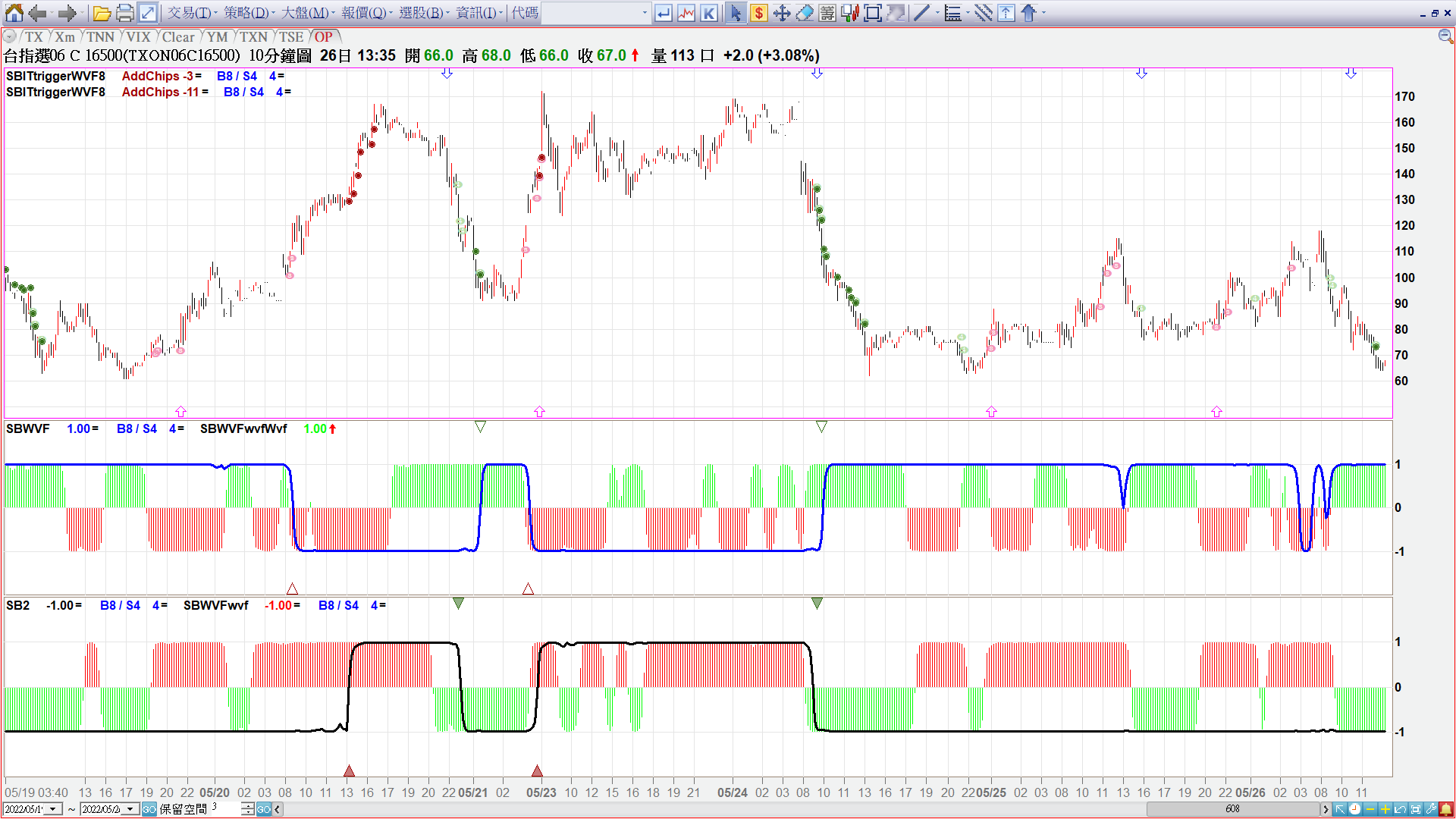The height and width of the screenshot is (819, 1456).
Task: Click the K-line chart icon
Action: pyautogui.click(x=709, y=13)
